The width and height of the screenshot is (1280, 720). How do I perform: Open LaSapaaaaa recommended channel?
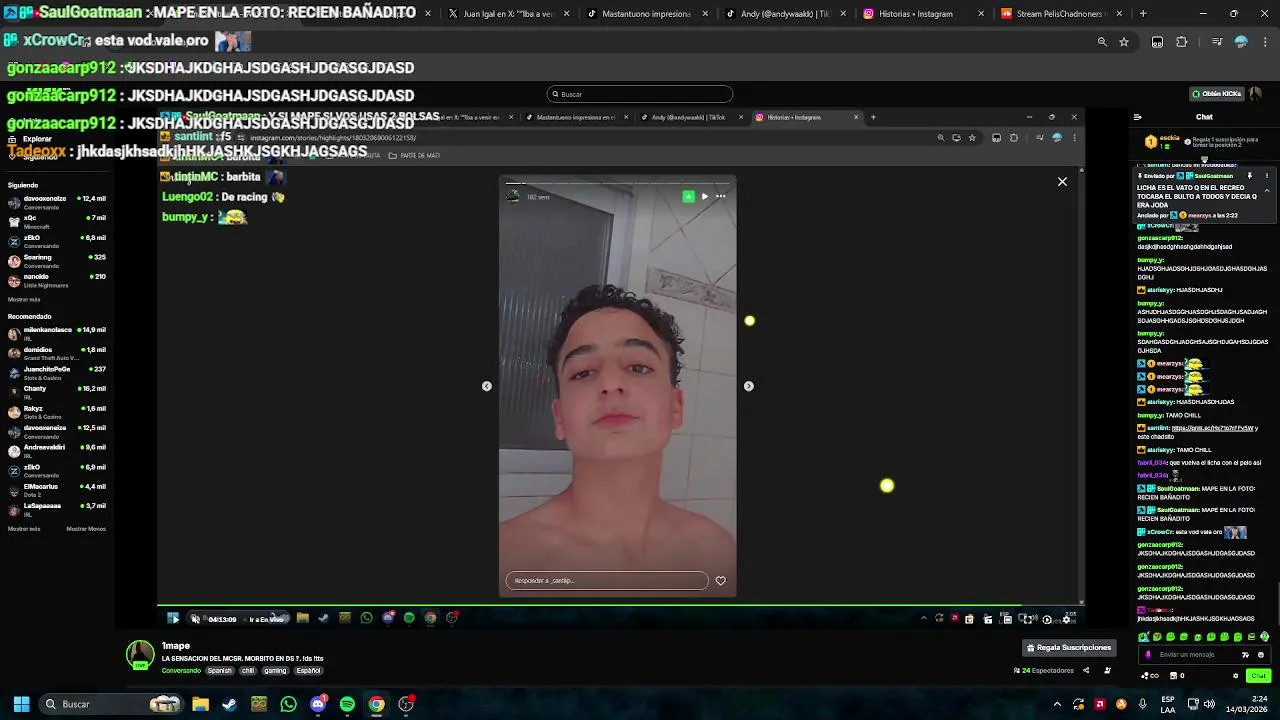(57, 509)
